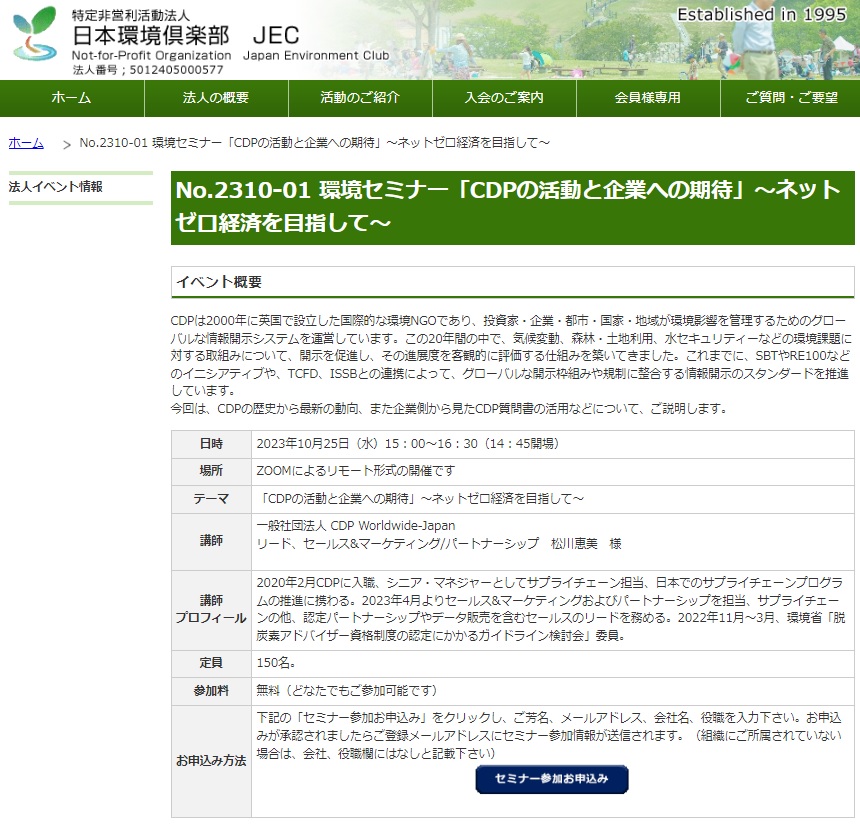The height and width of the screenshot is (828, 860).
Task: Click the 日時 table header cell
Action: (x=211, y=444)
